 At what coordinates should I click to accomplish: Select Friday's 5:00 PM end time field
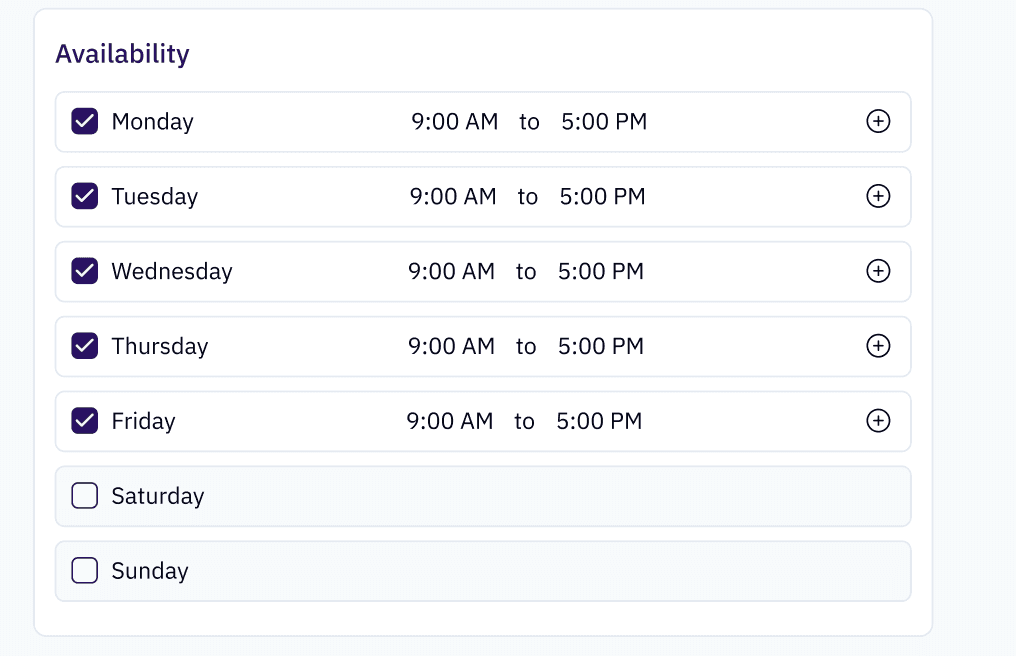coord(599,421)
